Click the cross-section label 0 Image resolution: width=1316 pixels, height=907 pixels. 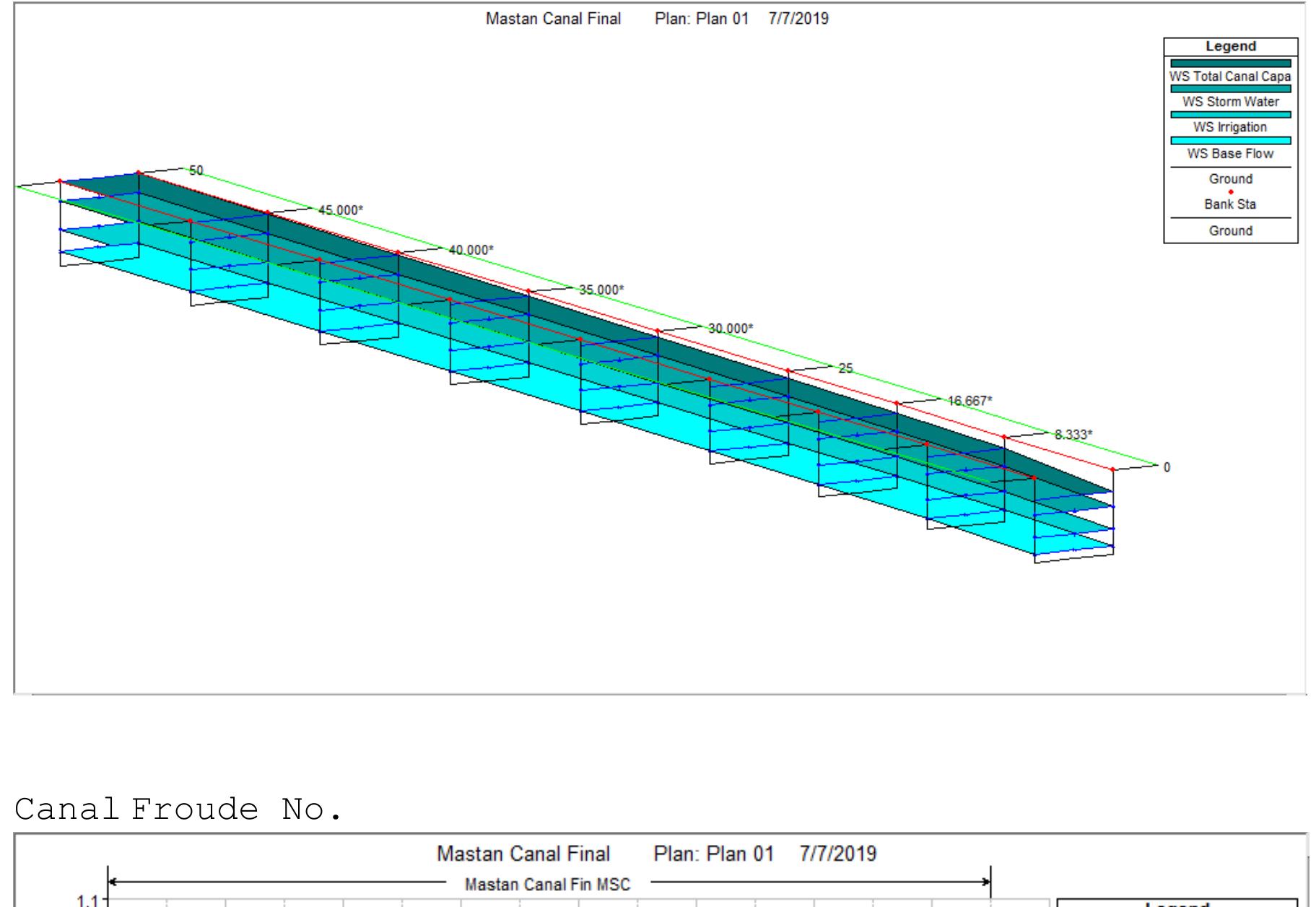[x=1167, y=467]
